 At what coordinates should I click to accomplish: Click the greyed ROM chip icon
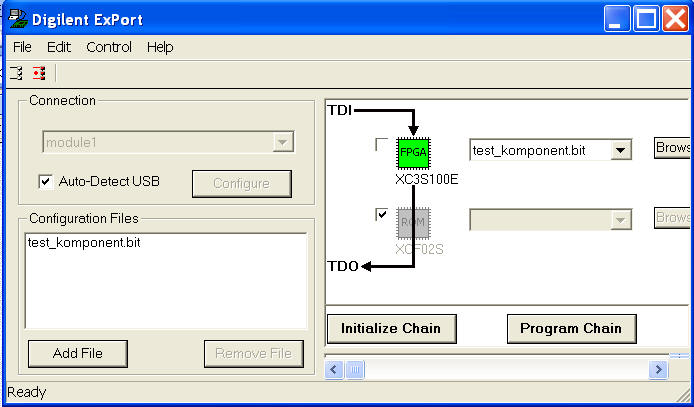coord(413,223)
